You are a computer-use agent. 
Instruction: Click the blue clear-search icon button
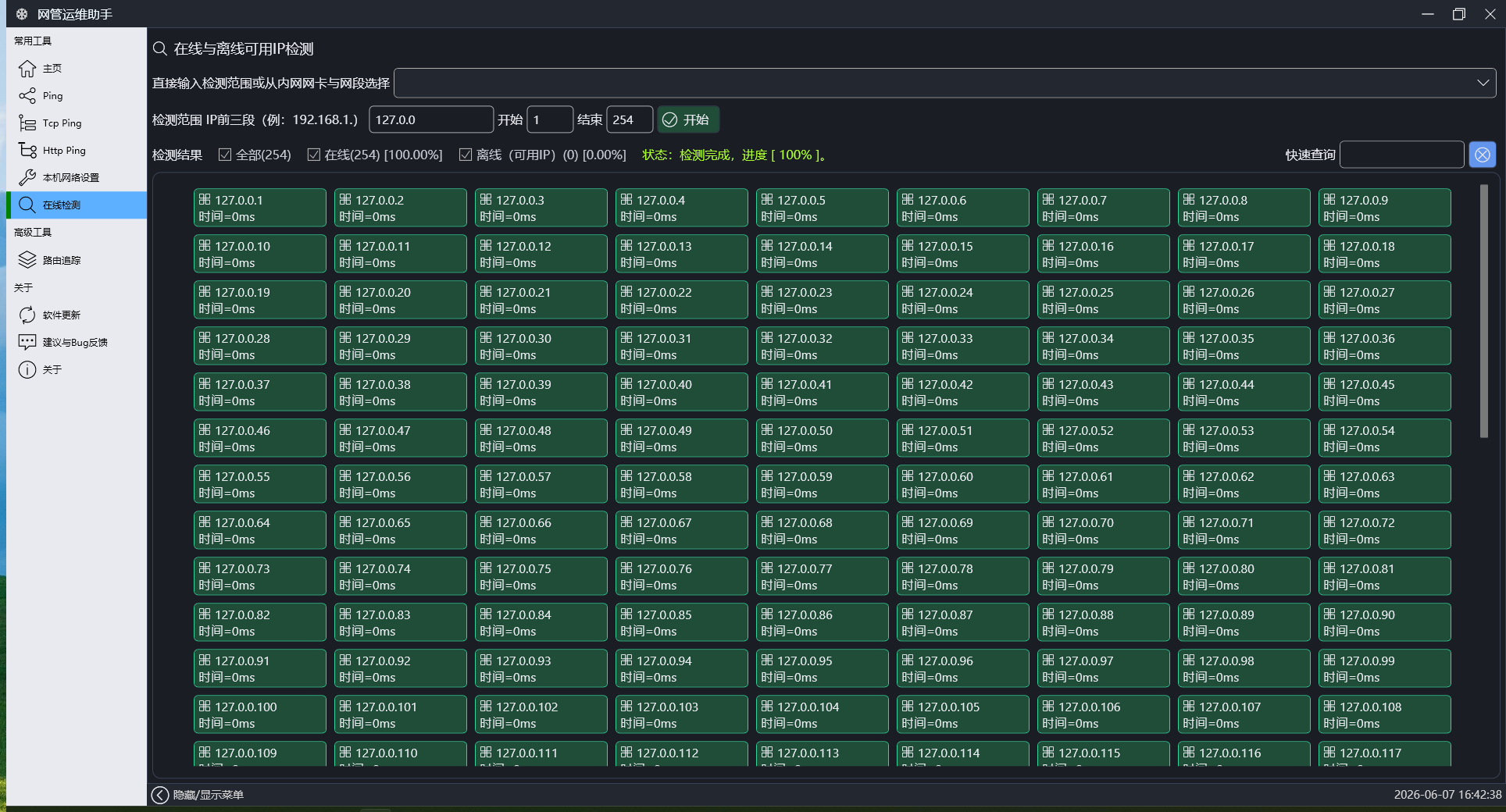click(x=1482, y=155)
